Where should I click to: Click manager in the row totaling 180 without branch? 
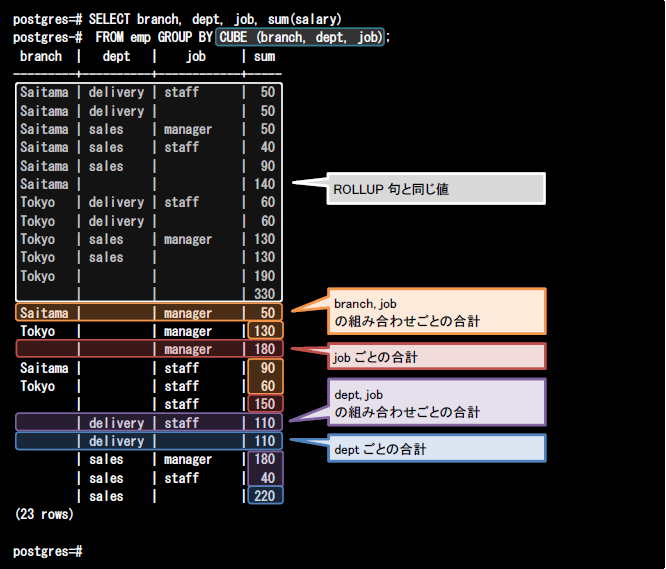188,349
